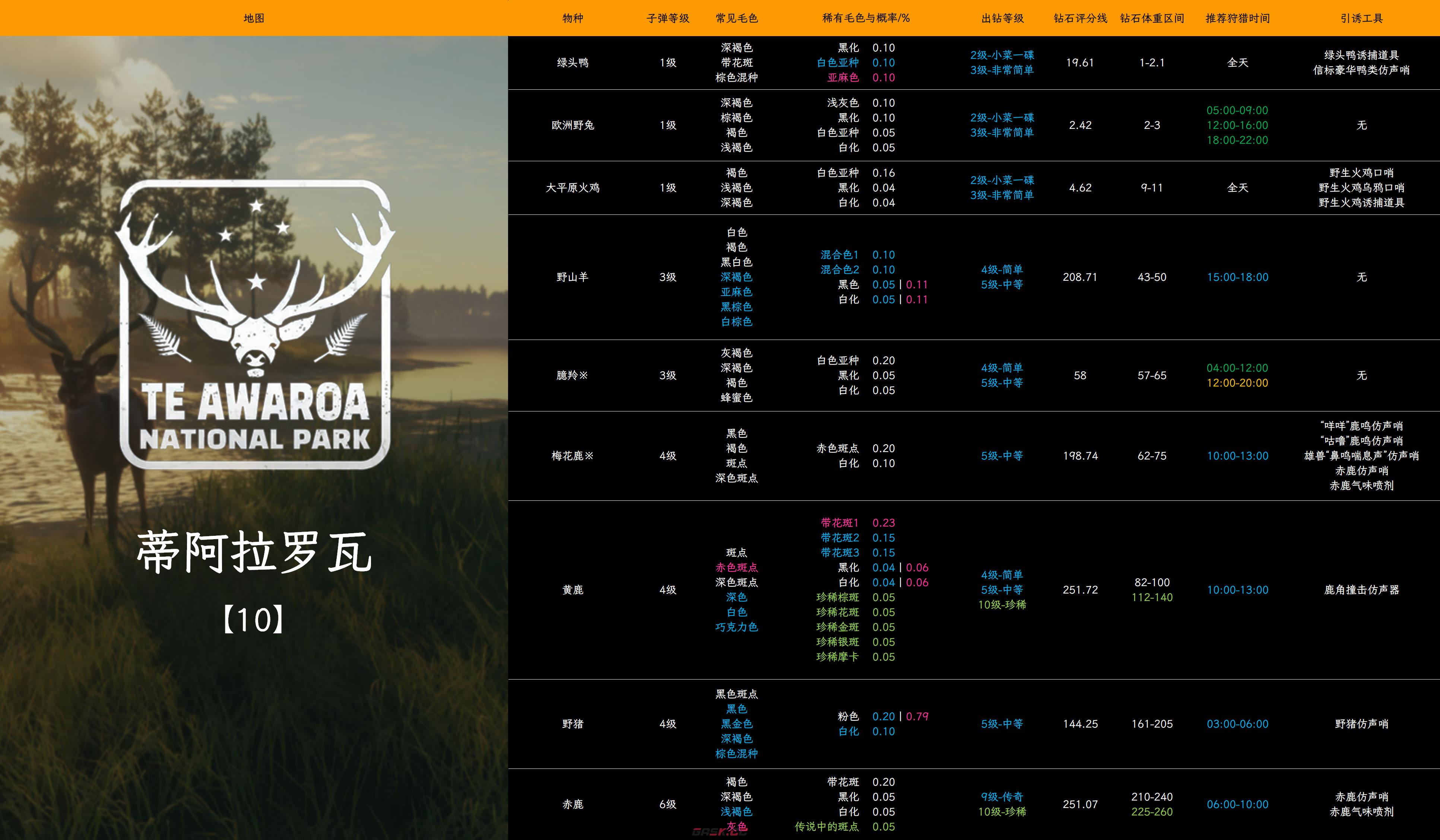Click the 蒂阿拉罗瓦 map title text
1440x840 pixels.
pyautogui.click(x=254, y=552)
